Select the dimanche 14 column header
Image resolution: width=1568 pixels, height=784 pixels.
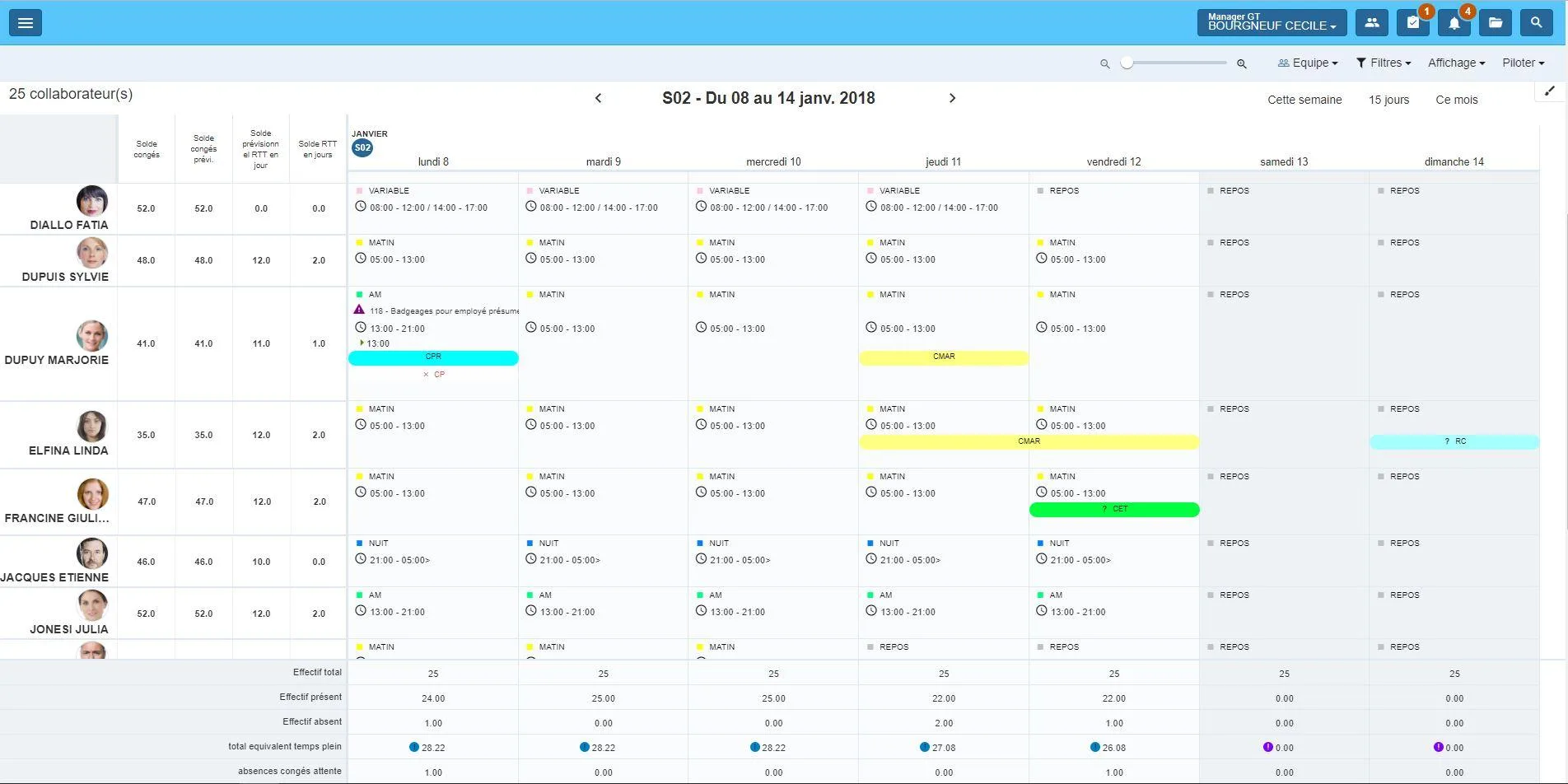[1454, 161]
